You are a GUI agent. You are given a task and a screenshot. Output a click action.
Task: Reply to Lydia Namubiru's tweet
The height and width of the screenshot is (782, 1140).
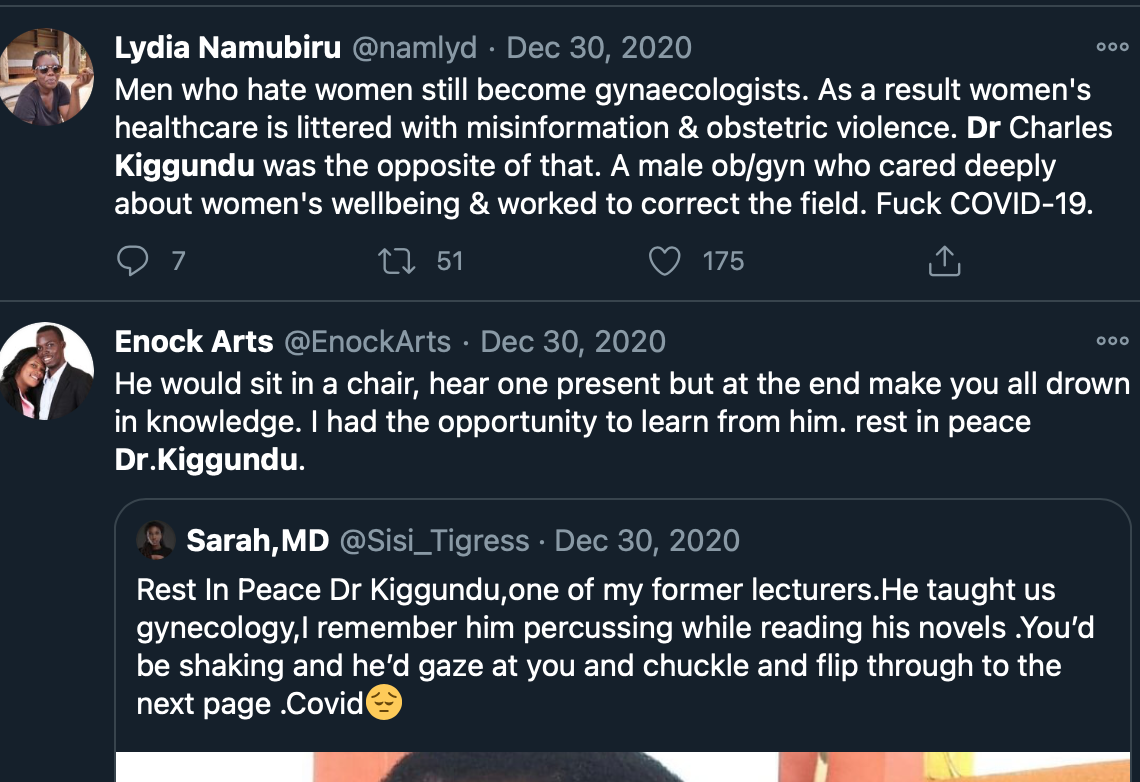pyautogui.click(x=132, y=261)
